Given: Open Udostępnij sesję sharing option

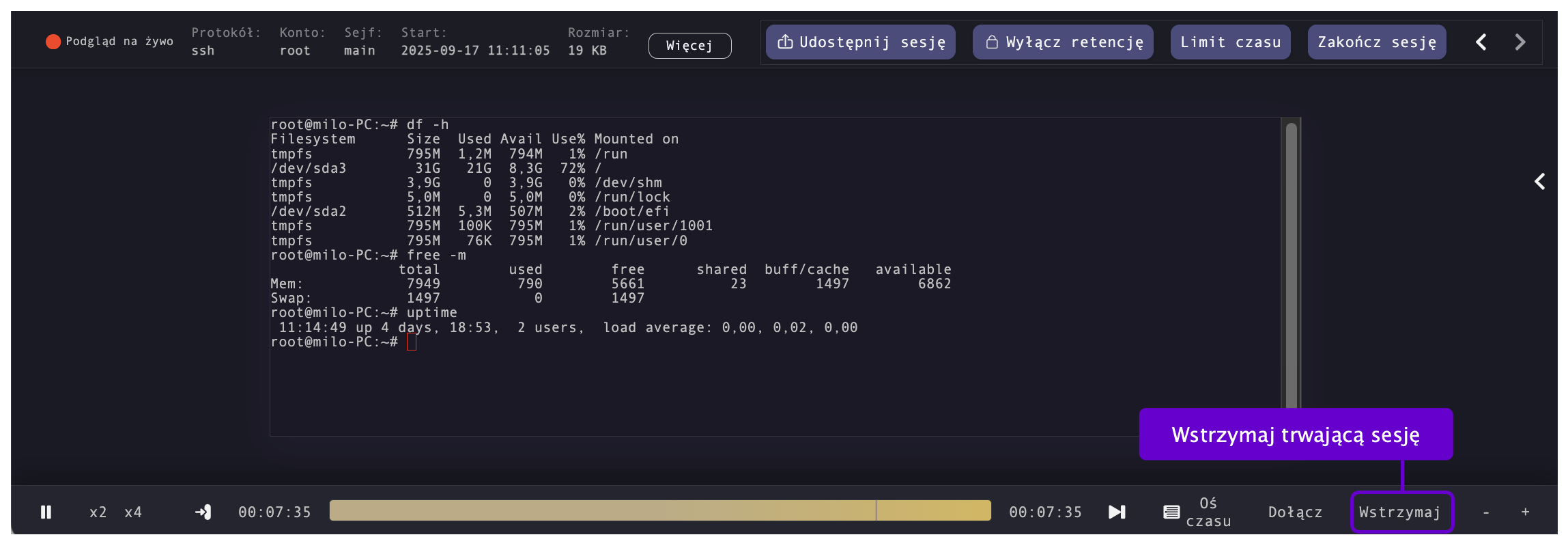Looking at the screenshot, I should tap(861, 42).
